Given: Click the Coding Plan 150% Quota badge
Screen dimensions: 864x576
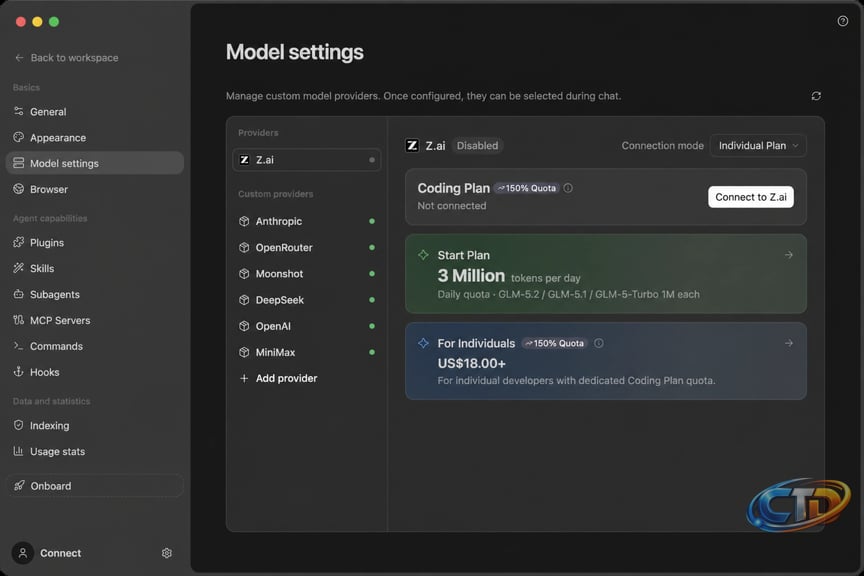Looking at the screenshot, I should (527, 188).
